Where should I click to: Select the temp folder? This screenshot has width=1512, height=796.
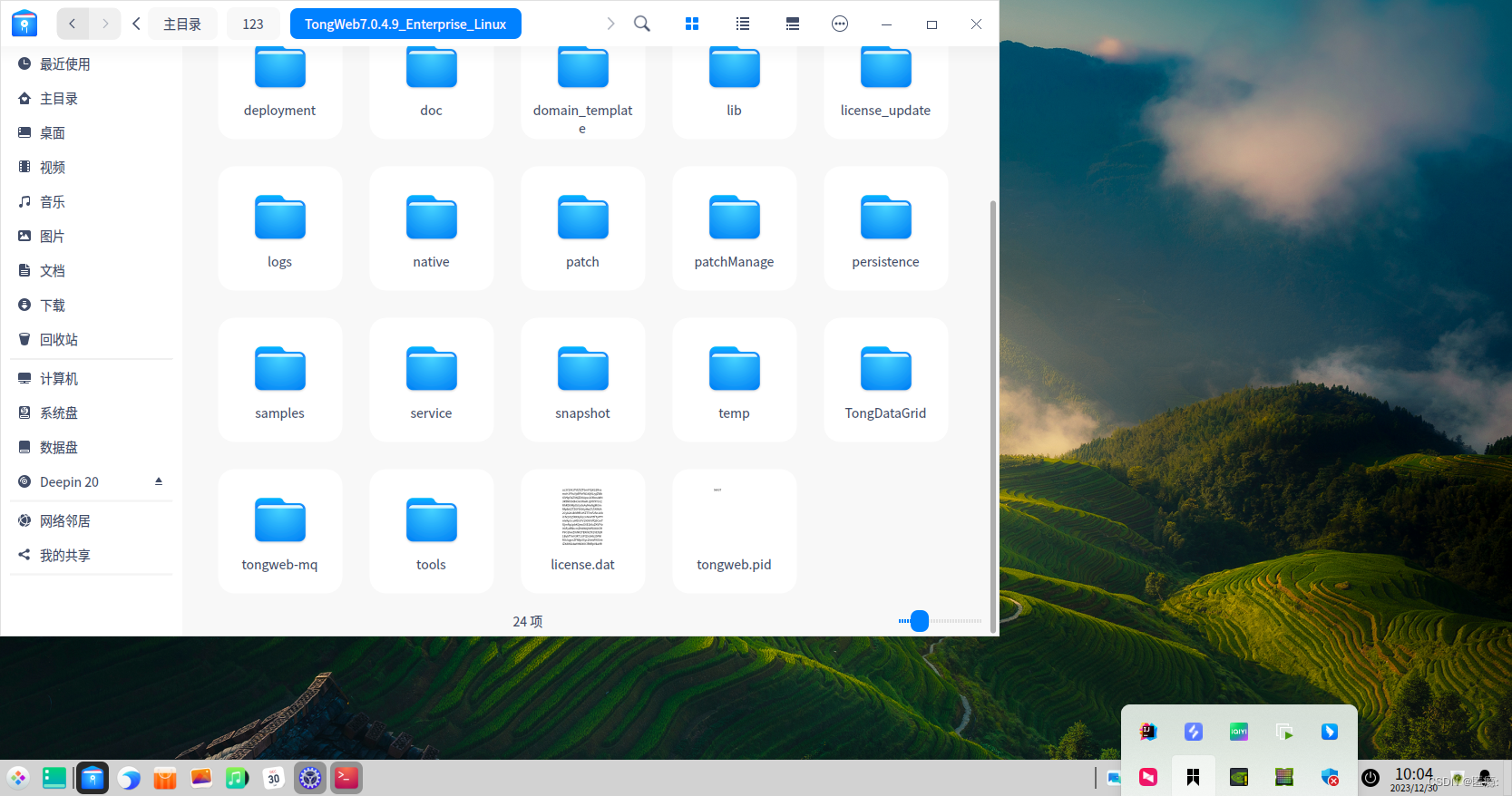[735, 380]
